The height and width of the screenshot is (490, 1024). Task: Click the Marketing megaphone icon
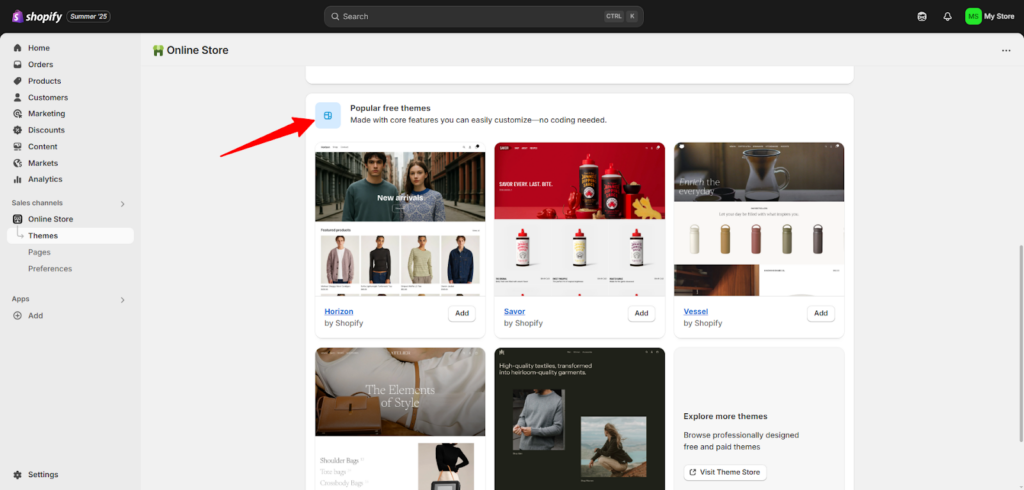(x=18, y=114)
